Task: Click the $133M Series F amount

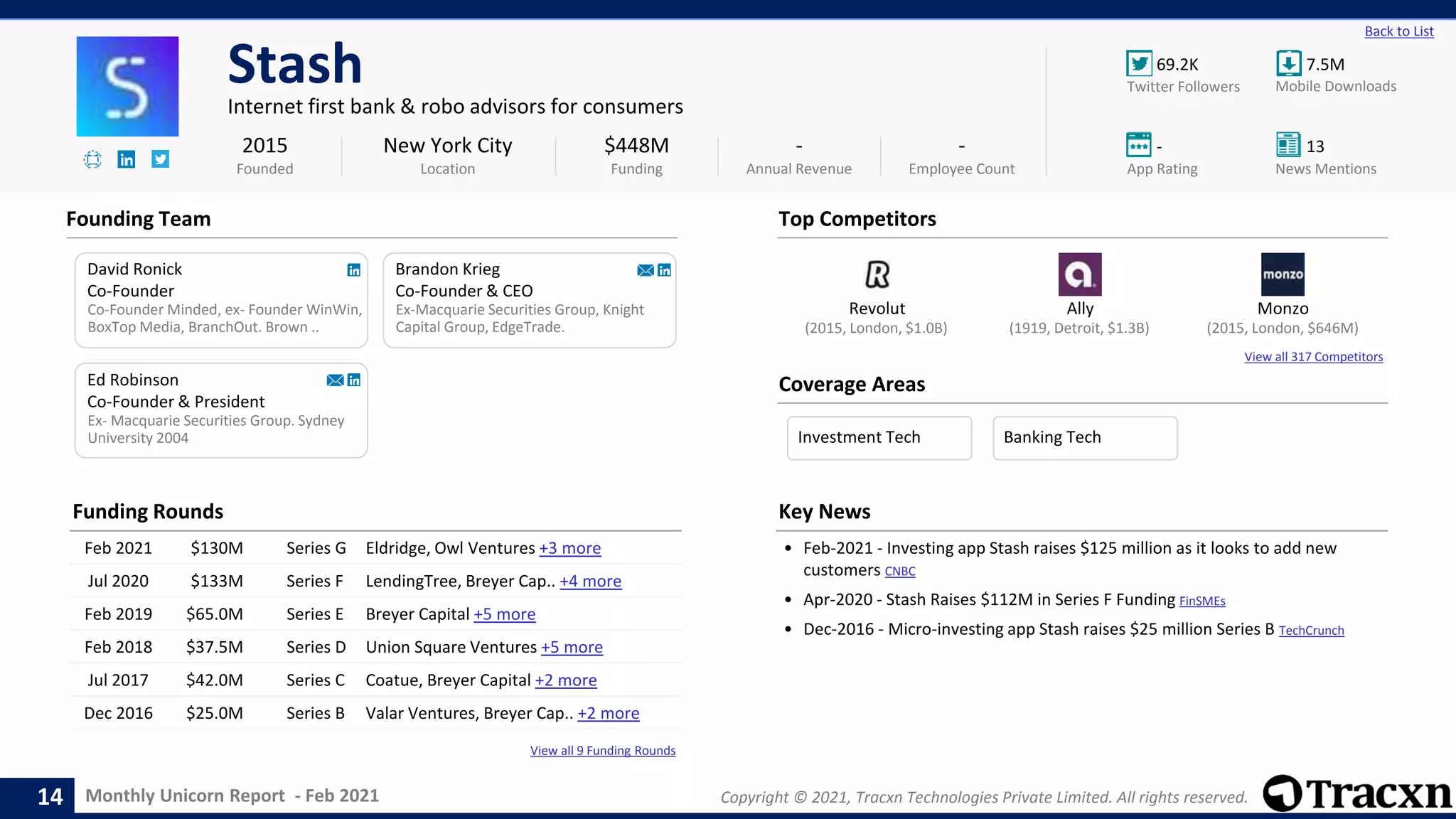Action: tap(217, 582)
